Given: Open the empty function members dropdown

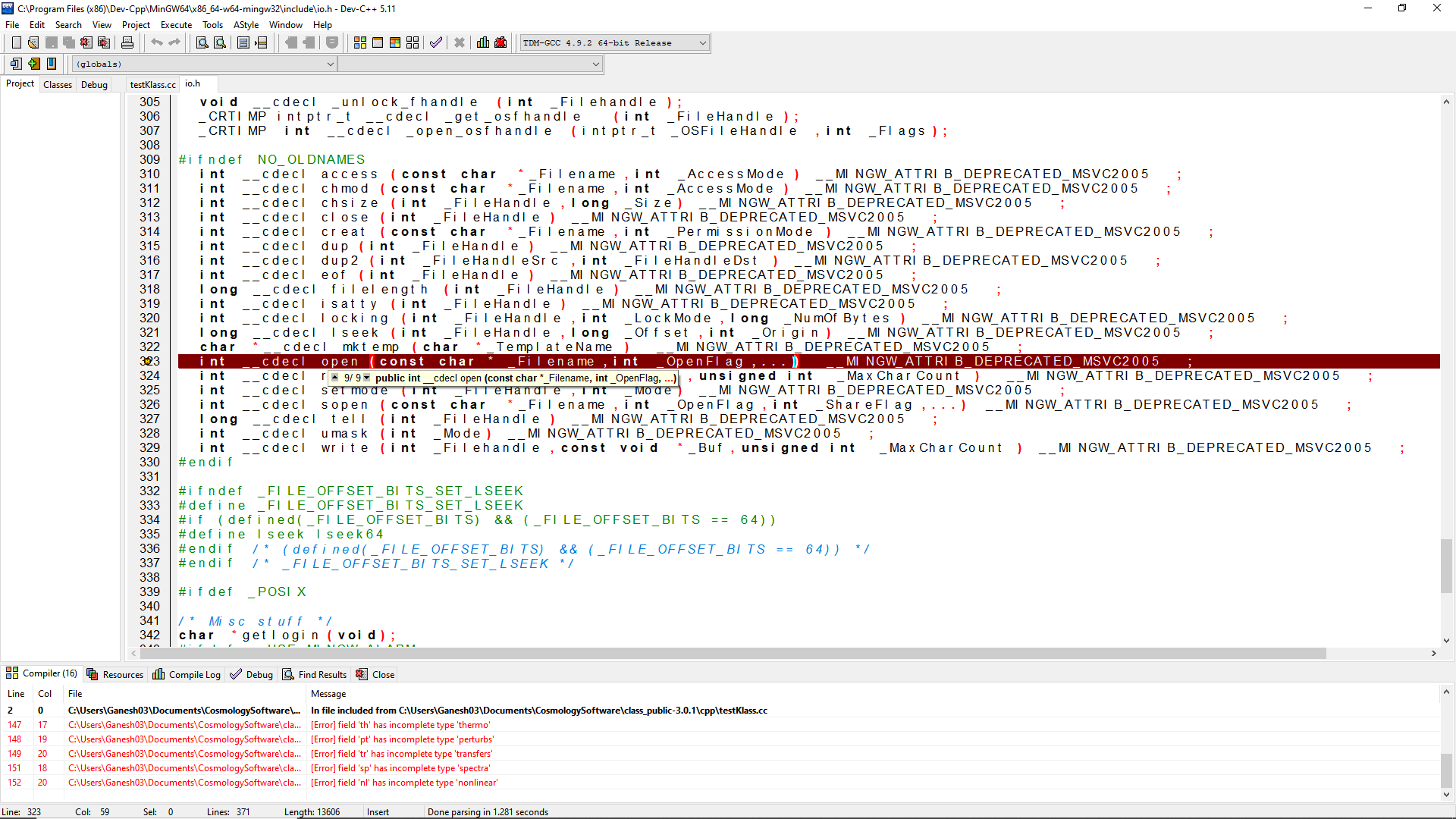Looking at the screenshot, I should pos(470,64).
